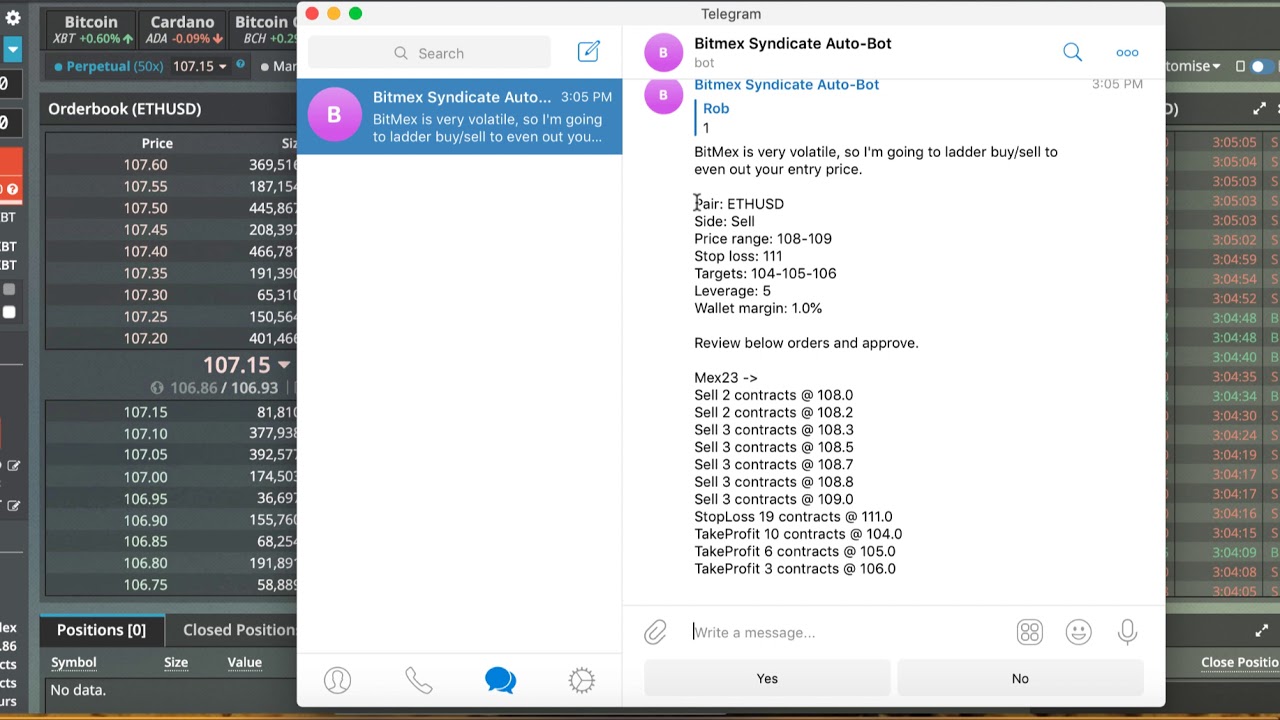The width and height of the screenshot is (1280, 720).
Task: Click the globe index price icon in orderbook
Action: tap(157, 387)
